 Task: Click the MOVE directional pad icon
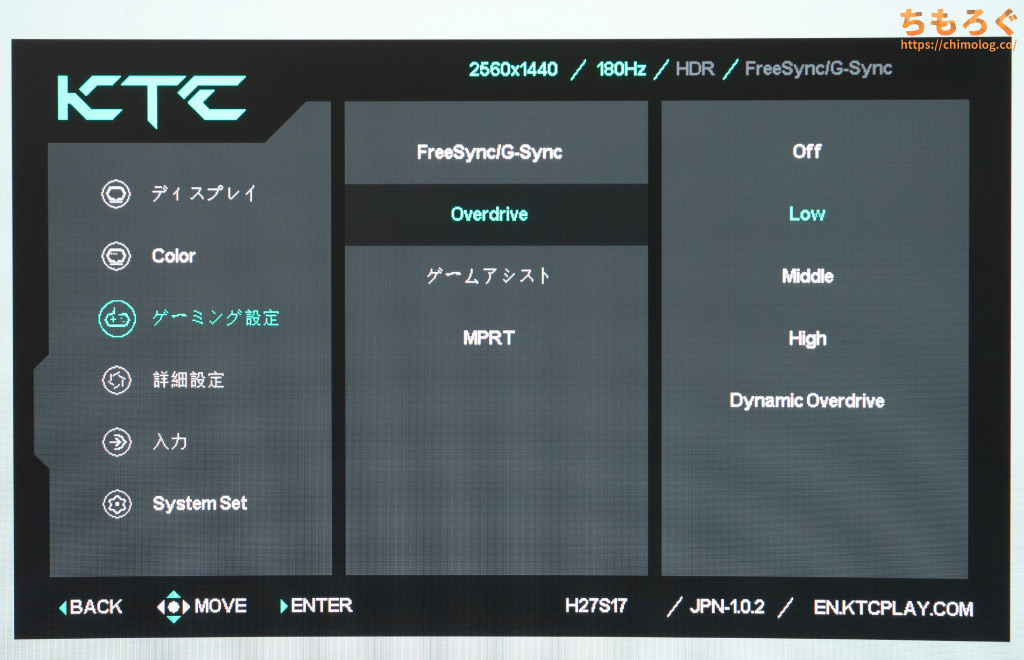point(174,606)
